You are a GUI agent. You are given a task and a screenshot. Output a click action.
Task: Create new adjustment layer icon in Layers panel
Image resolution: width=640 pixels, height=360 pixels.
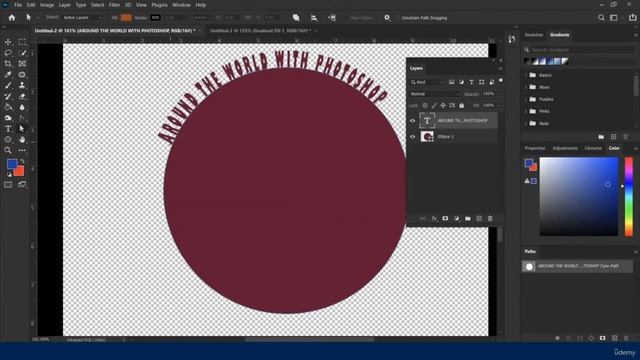coord(456,219)
